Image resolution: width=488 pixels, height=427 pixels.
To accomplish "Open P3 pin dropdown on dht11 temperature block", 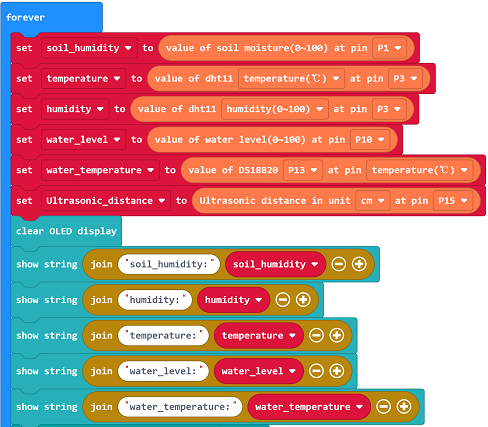I will point(405,79).
